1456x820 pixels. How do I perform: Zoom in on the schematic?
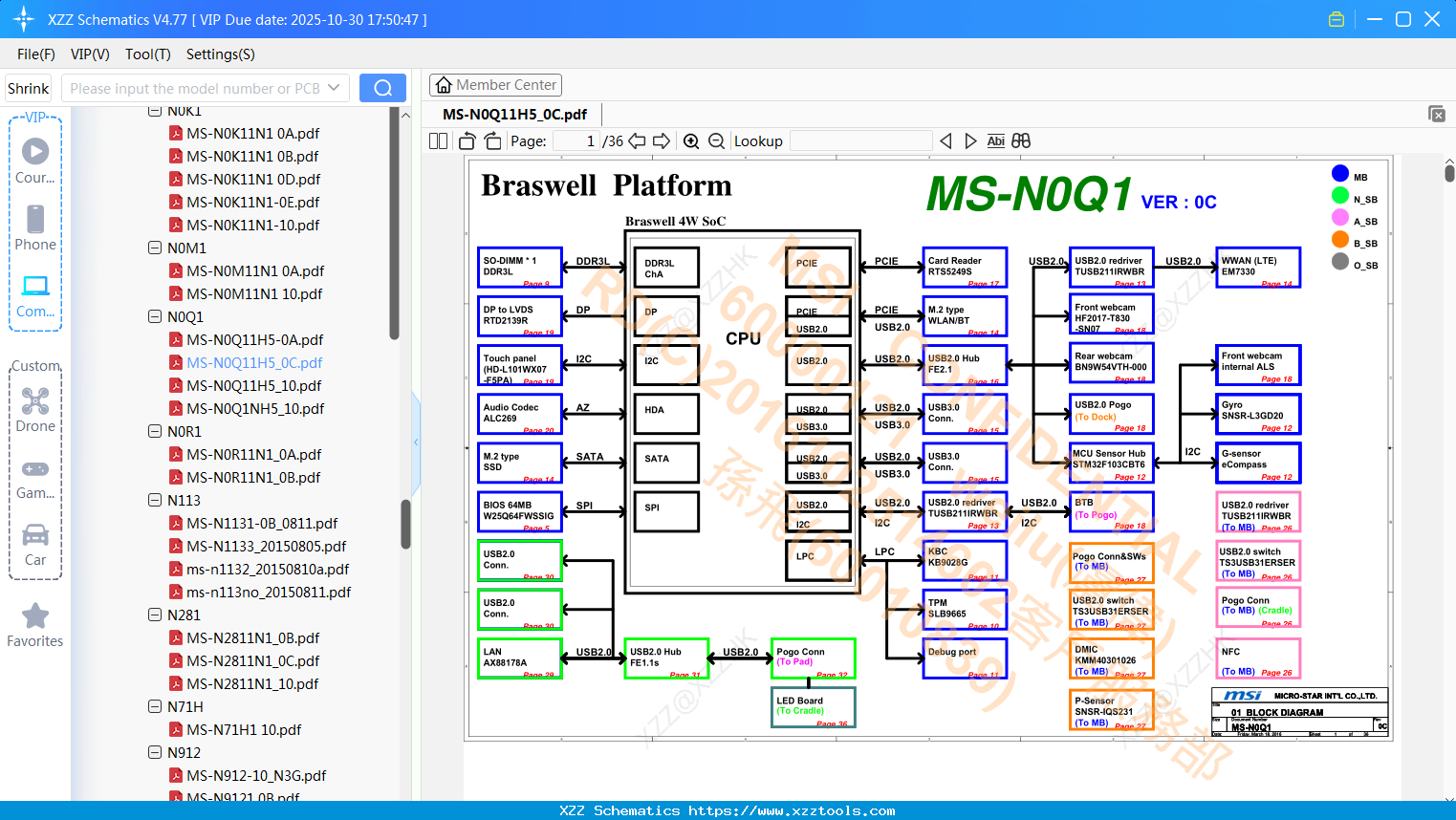pyautogui.click(x=691, y=140)
